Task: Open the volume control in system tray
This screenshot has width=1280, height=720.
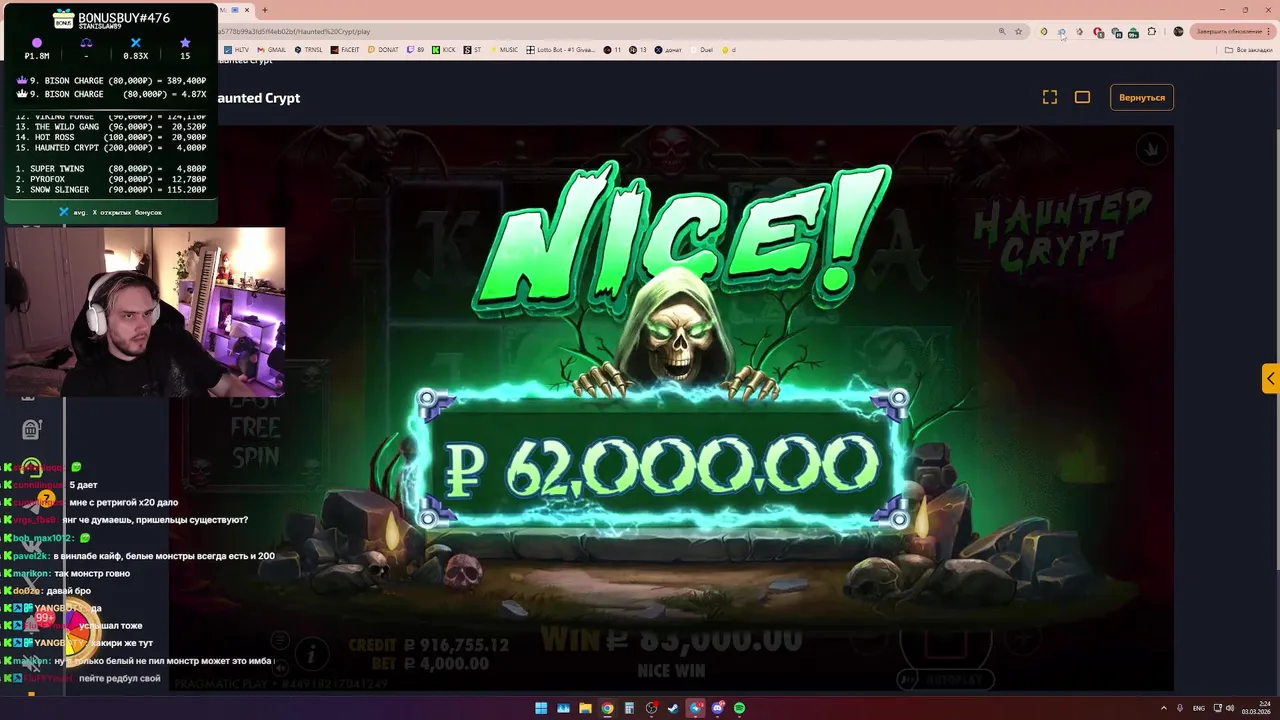Action: 1230,708
